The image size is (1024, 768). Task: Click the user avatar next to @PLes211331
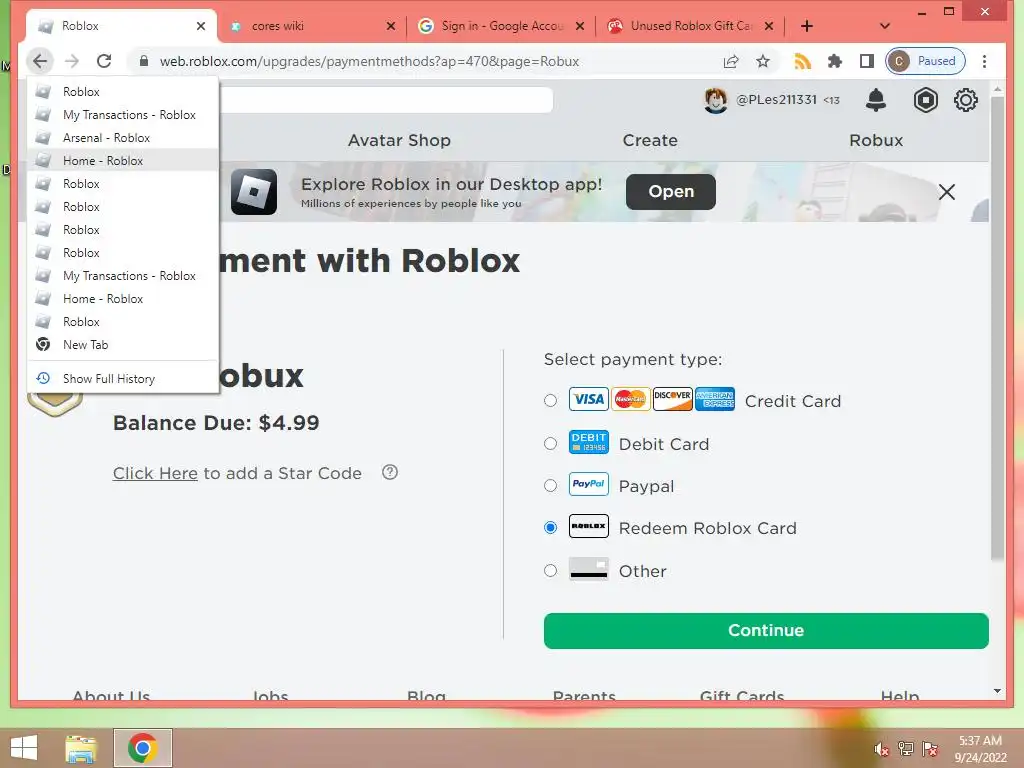pyautogui.click(x=716, y=100)
